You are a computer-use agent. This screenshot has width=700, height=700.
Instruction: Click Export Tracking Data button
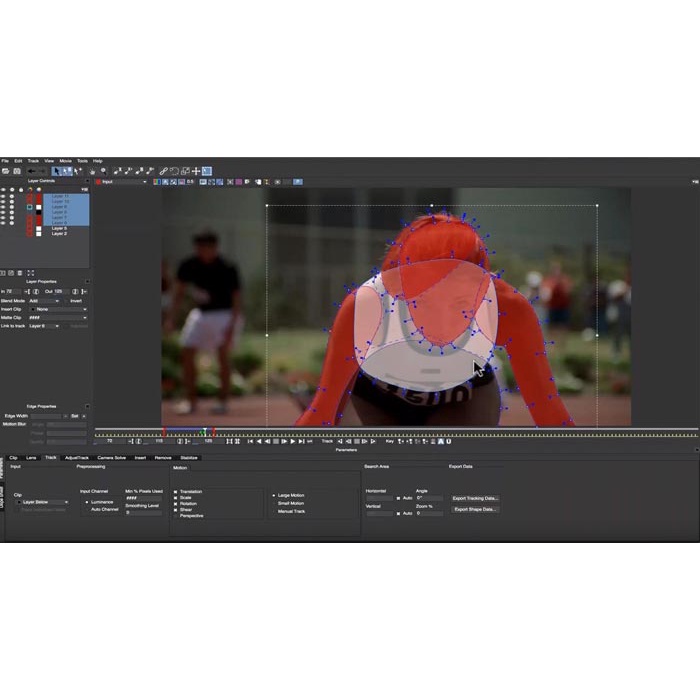click(x=475, y=497)
